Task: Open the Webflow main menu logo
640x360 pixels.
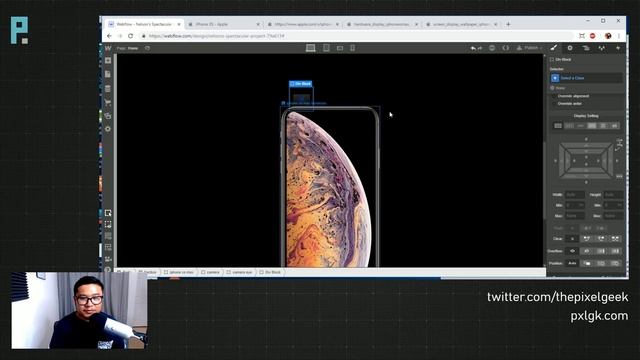Action: pyautogui.click(x=108, y=48)
